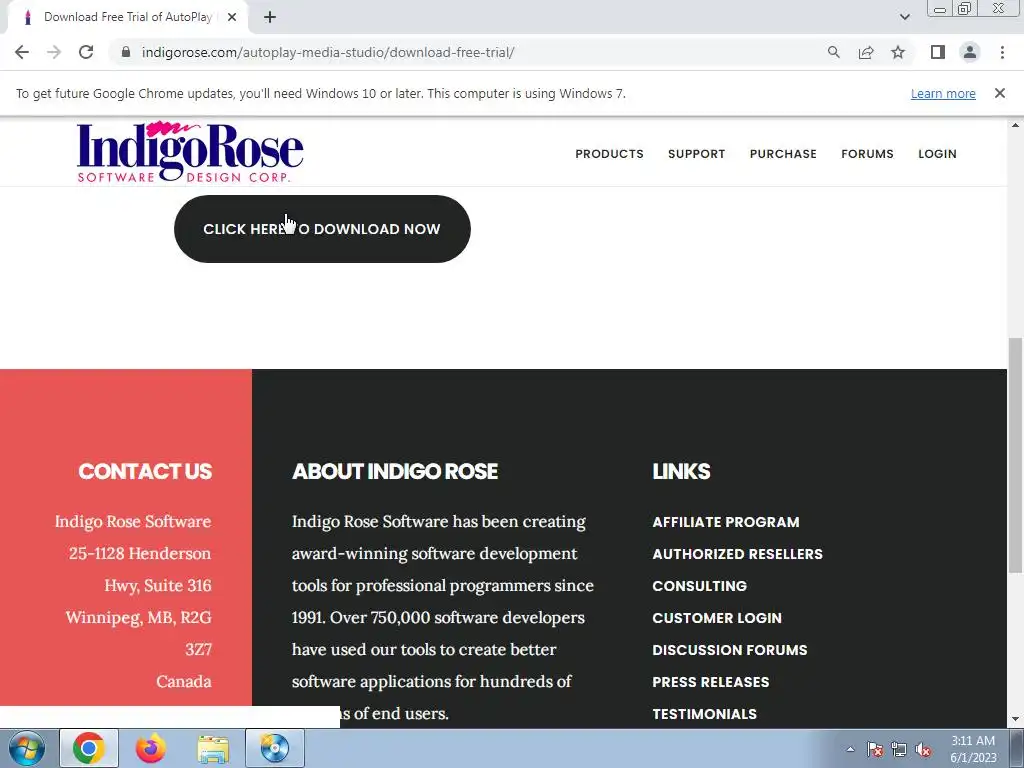Open the LOGIN page
1024x768 pixels.
pos(937,154)
